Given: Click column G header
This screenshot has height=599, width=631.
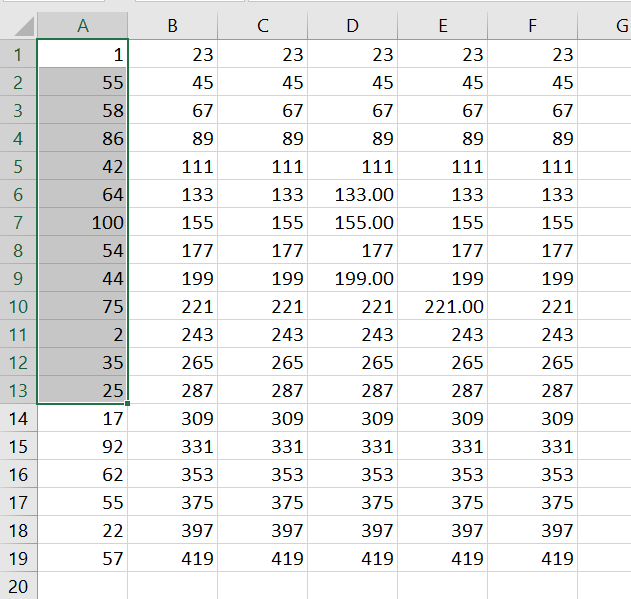Looking at the screenshot, I should [615, 26].
